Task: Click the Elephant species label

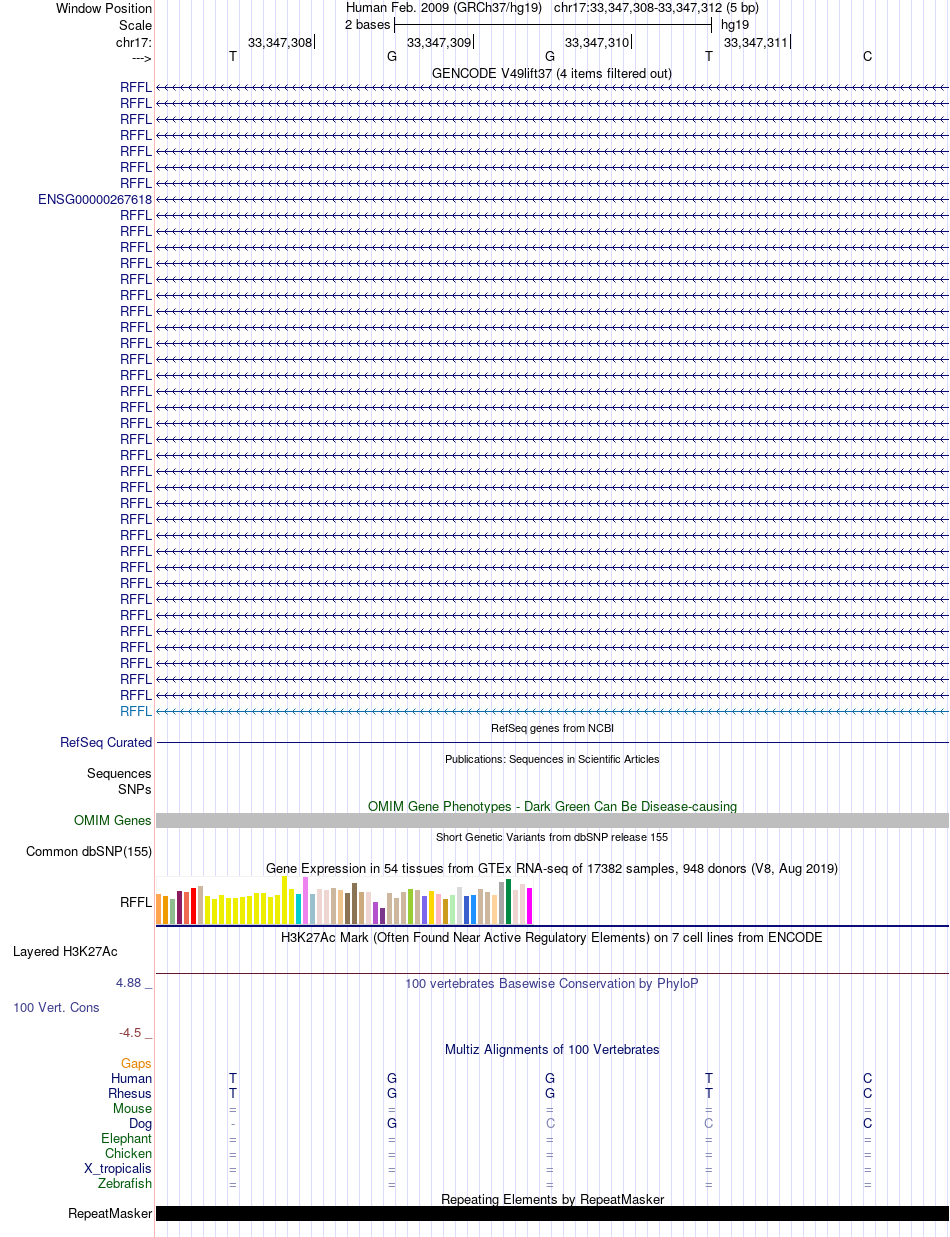Action: pyautogui.click(x=127, y=1139)
